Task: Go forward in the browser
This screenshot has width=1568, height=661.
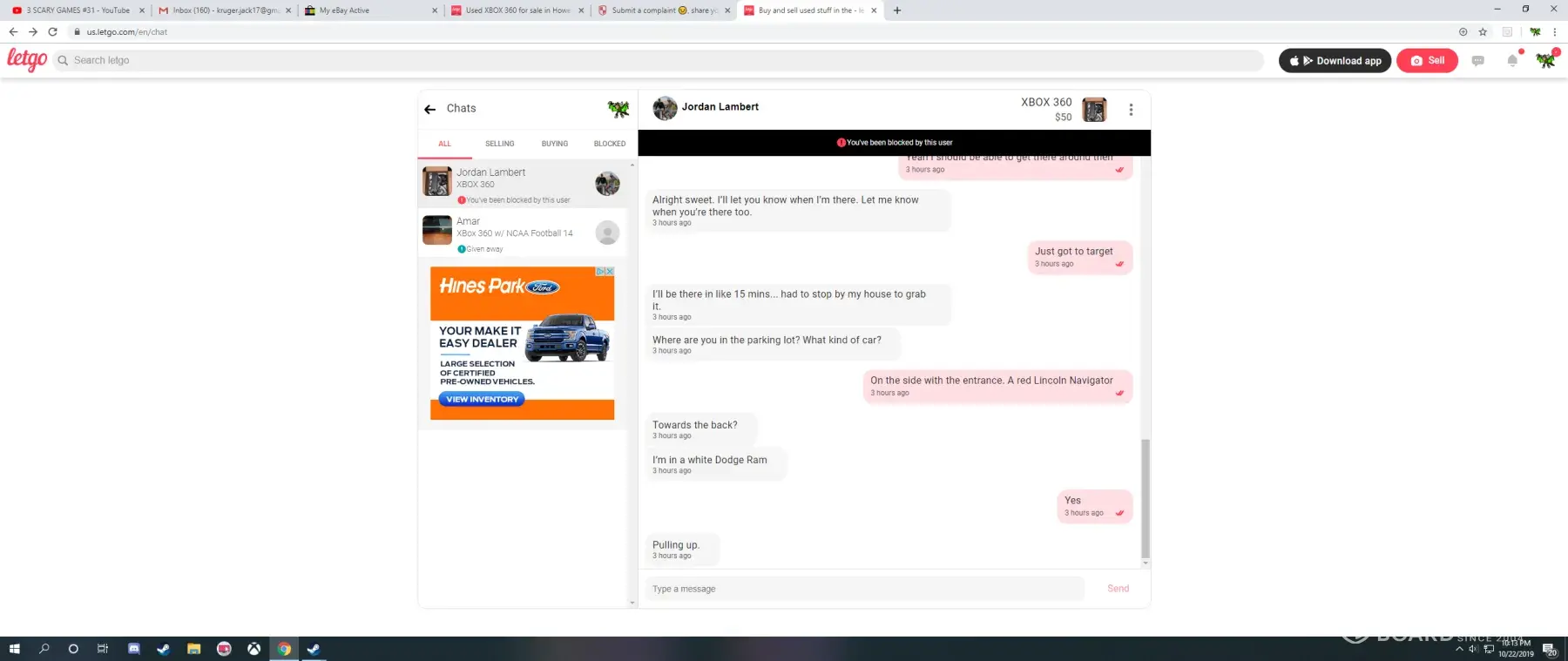Action: (x=33, y=32)
